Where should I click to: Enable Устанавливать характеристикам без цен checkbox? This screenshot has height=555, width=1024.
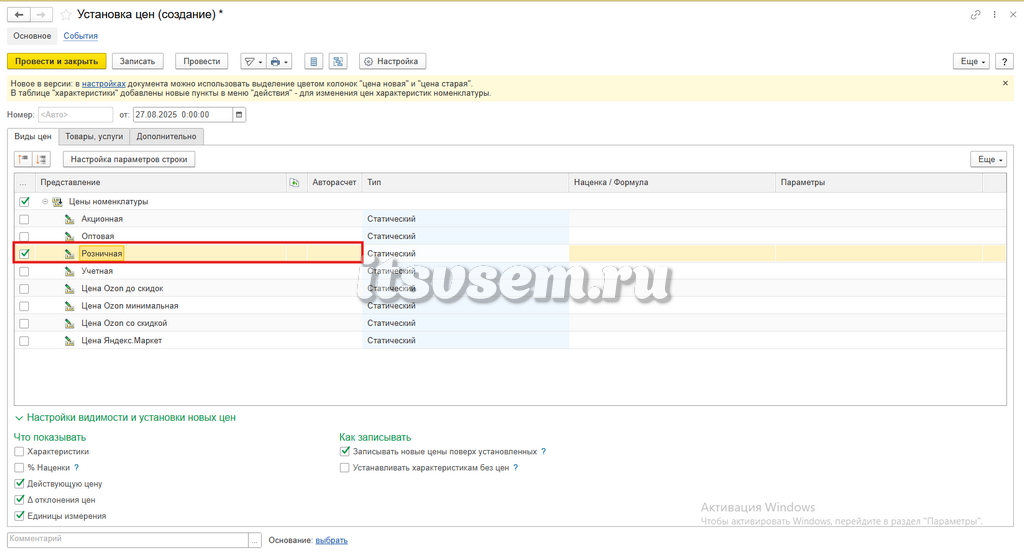coord(344,468)
